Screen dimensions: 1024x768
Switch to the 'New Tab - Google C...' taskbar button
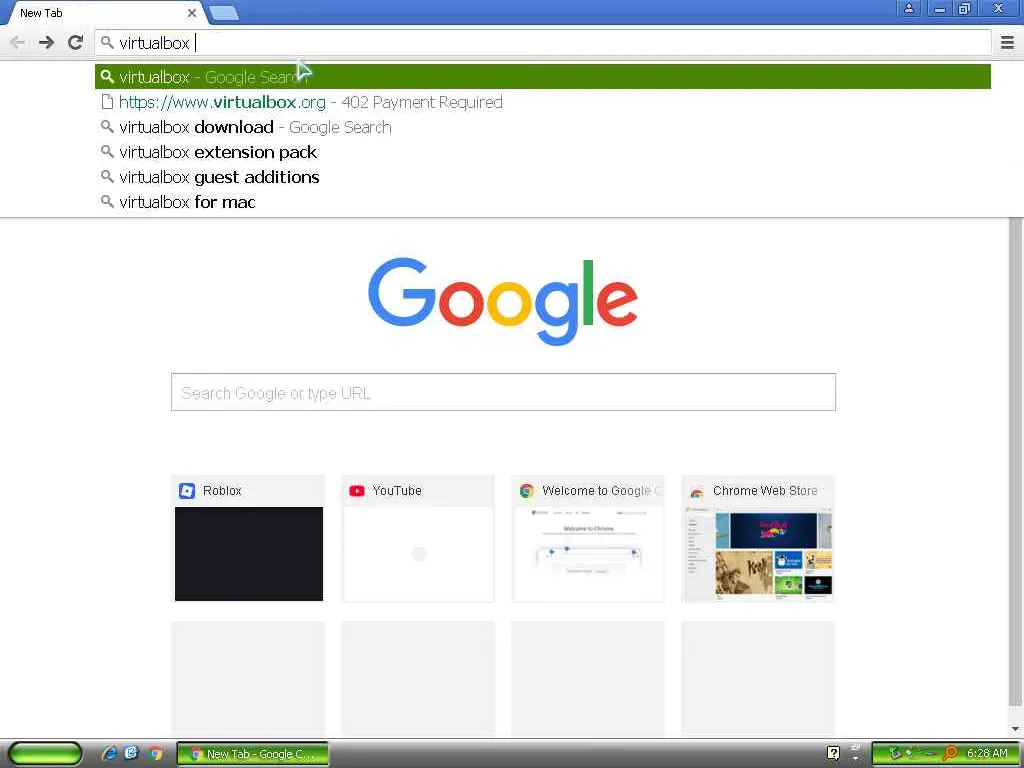pyautogui.click(x=253, y=754)
